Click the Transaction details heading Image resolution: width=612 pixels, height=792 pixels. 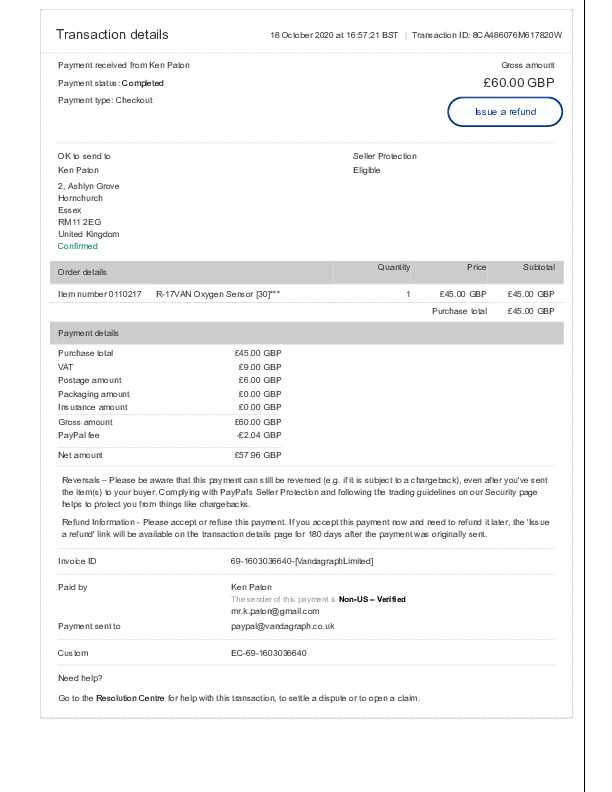tap(112, 35)
